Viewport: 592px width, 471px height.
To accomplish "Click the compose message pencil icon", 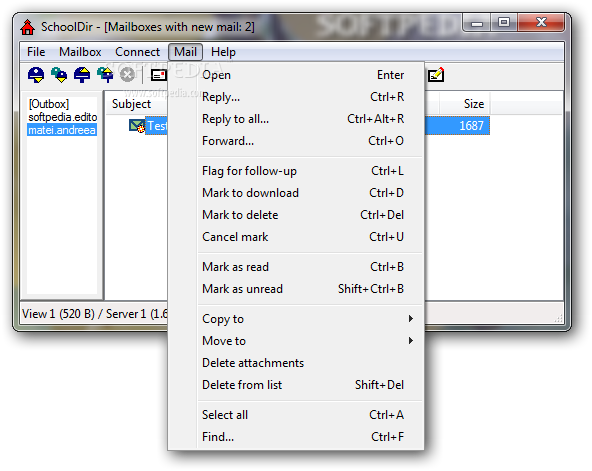I will (436, 75).
